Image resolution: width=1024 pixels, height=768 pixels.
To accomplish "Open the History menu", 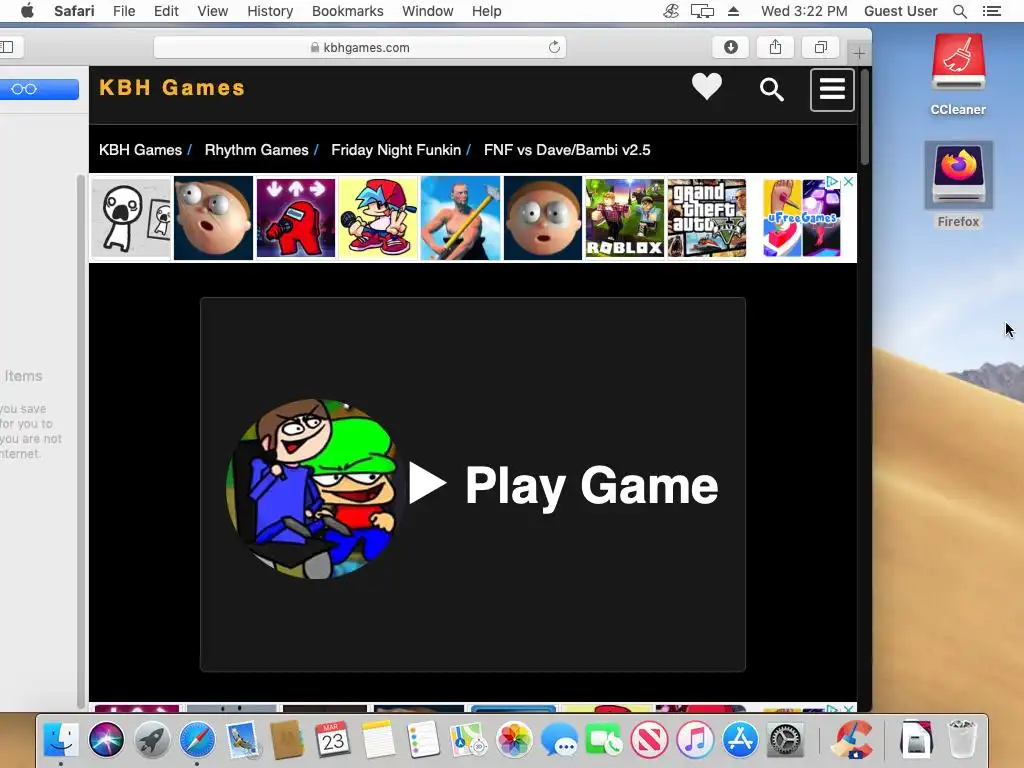I will [270, 11].
